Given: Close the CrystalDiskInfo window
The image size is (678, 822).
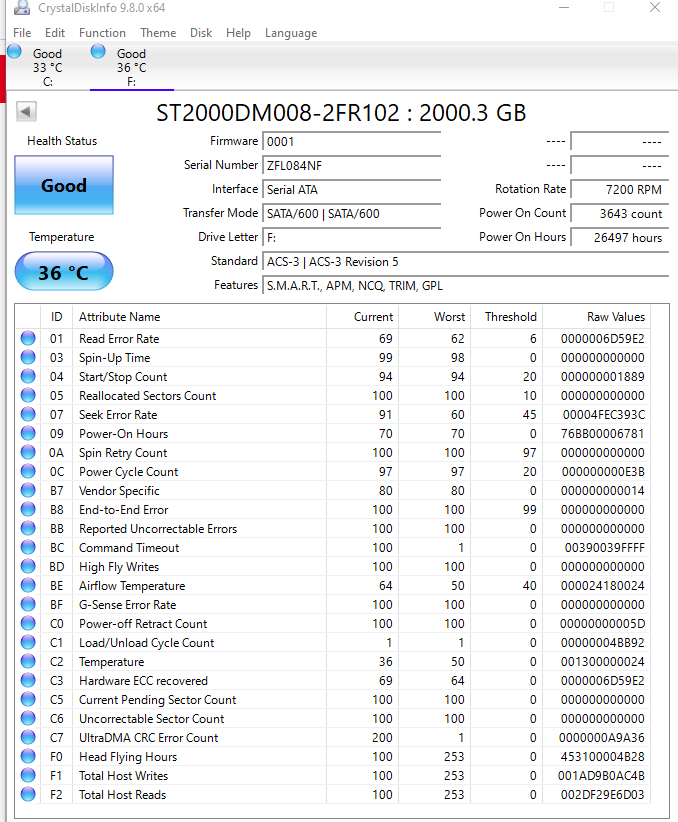Looking at the screenshot, I should point(655,7).
